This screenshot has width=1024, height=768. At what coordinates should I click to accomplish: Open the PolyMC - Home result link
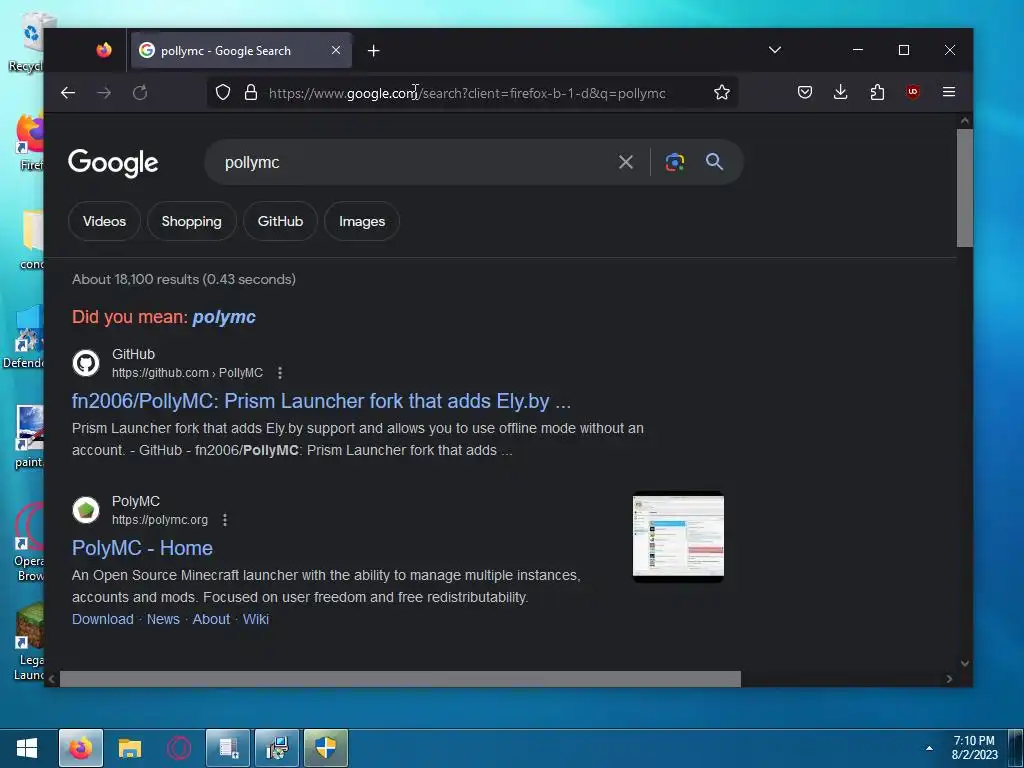tap(142, 548)
